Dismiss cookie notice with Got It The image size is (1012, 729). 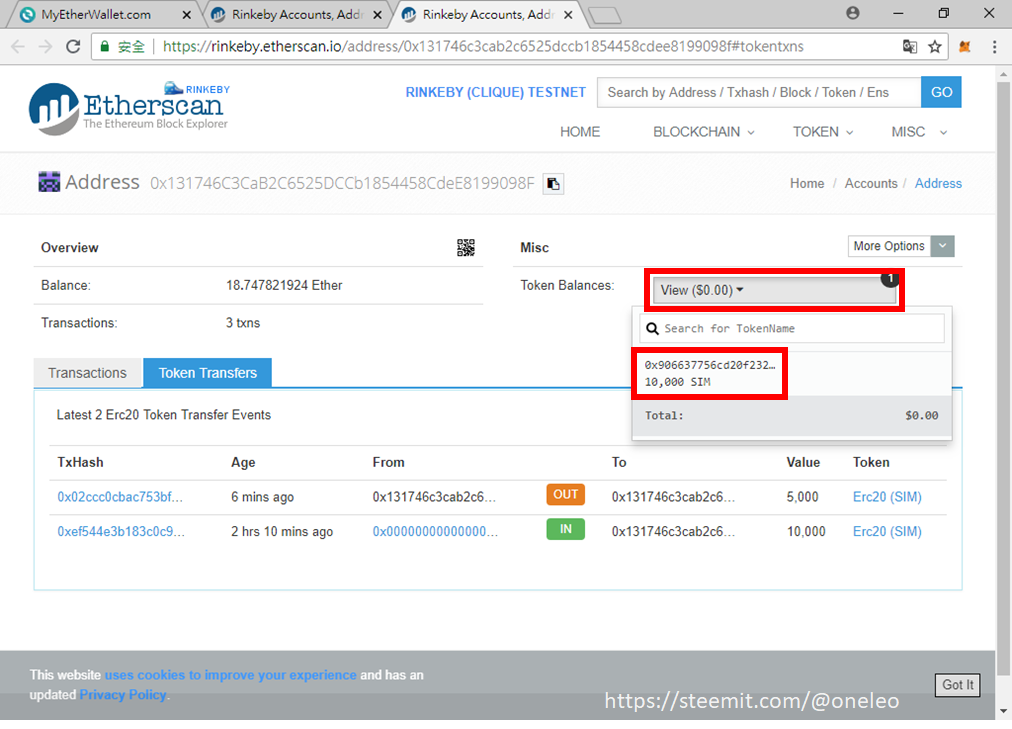point(957,685)
